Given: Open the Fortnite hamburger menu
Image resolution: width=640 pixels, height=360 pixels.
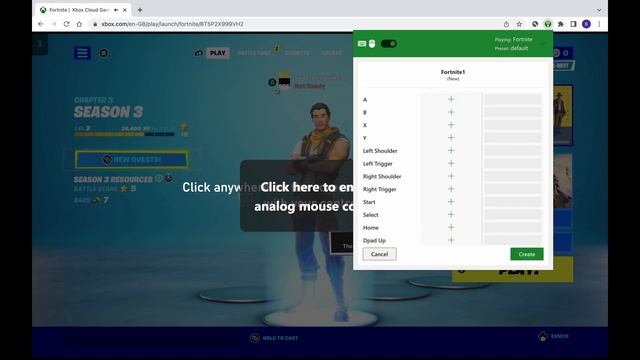Looking at the screenshot, I should 82,53.
